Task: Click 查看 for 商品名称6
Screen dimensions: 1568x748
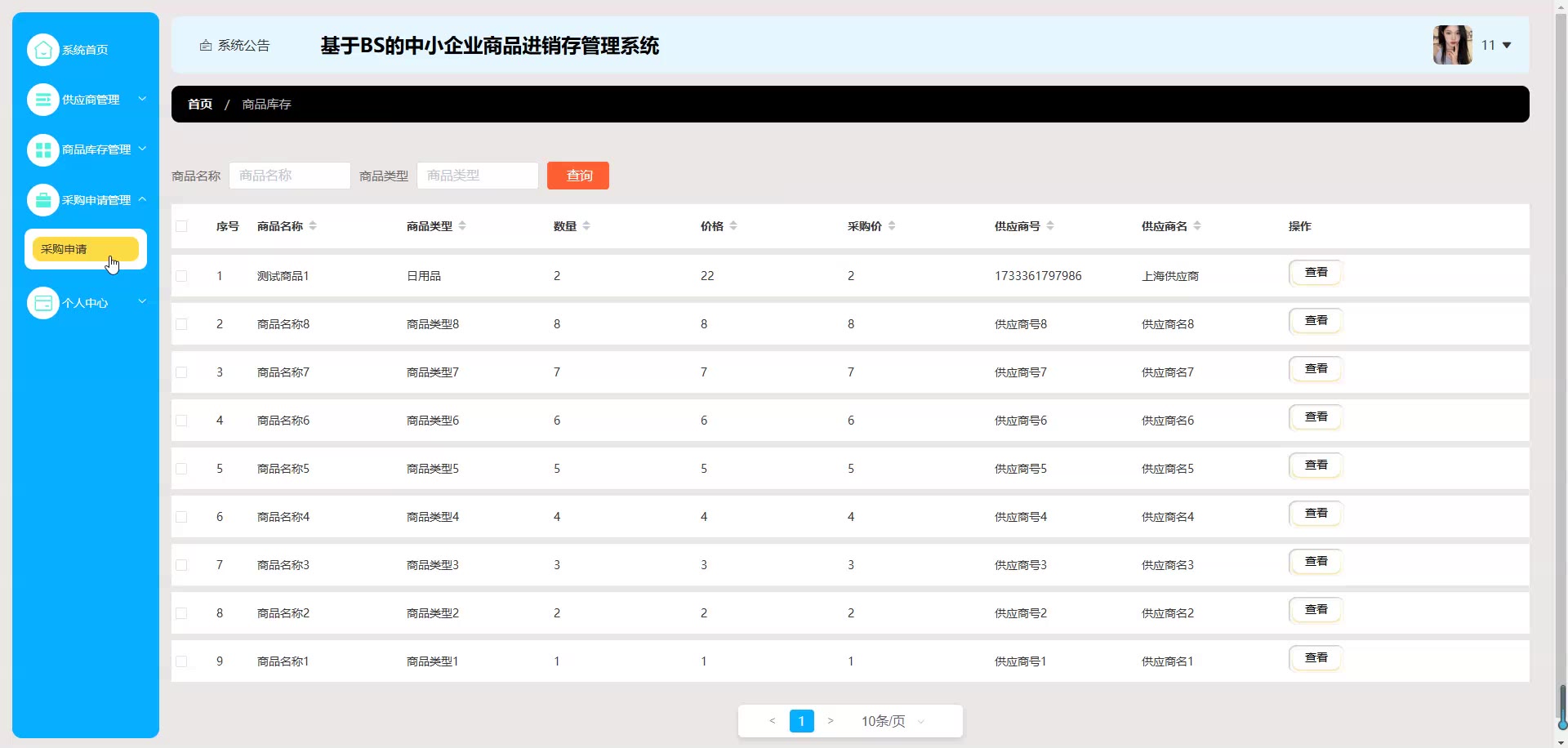Action: [1316, 417]
